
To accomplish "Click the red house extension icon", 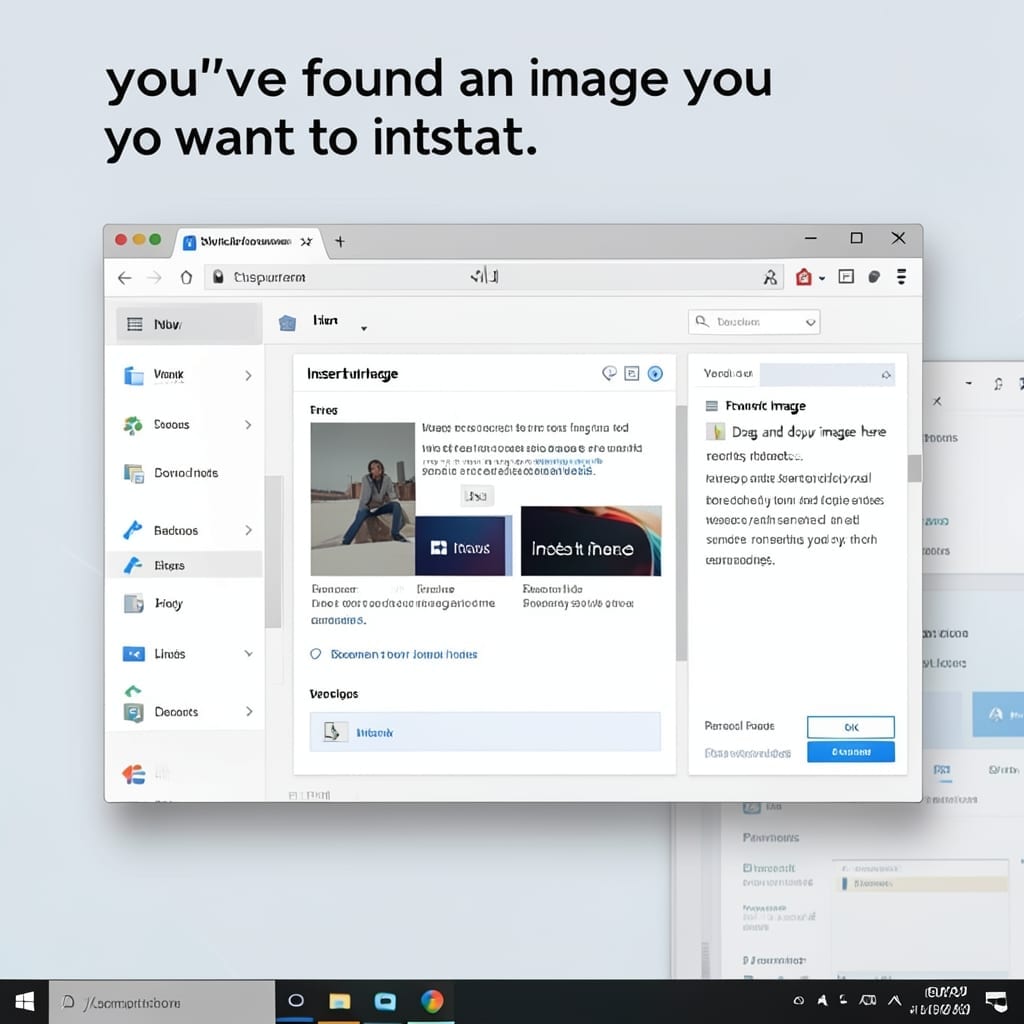I will [803, 278].
